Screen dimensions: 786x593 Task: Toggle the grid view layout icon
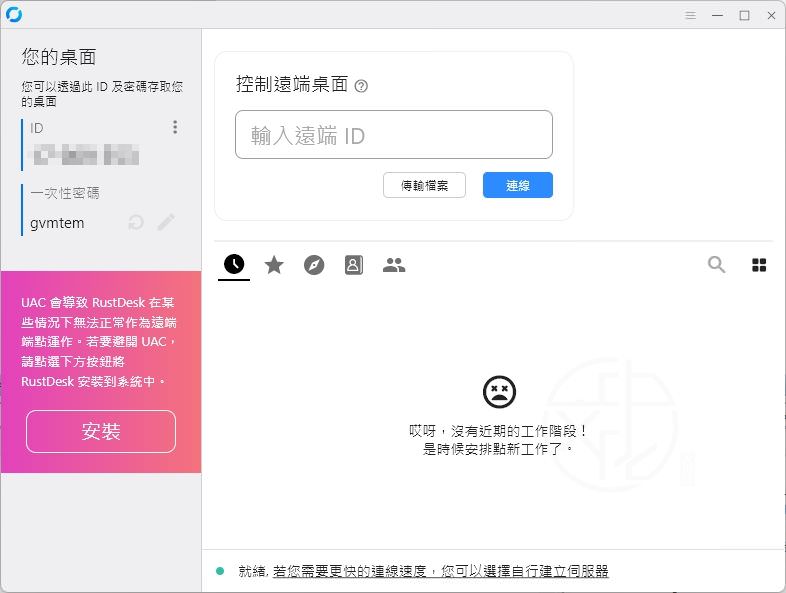click(759, 265)
